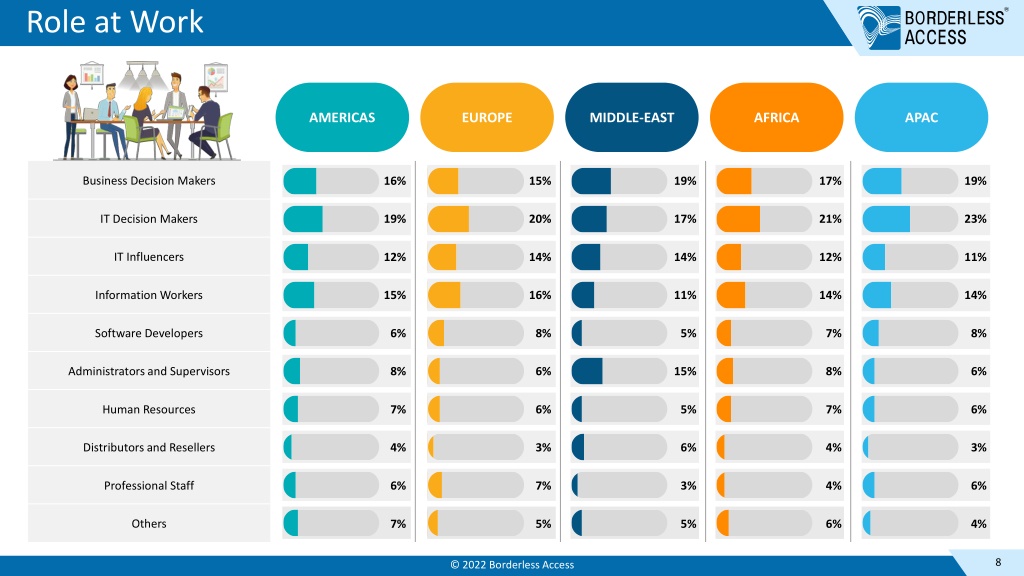The image size is (1024, 576).
Task: Select the AMERICAS region pill
Action: pos(342,118)
